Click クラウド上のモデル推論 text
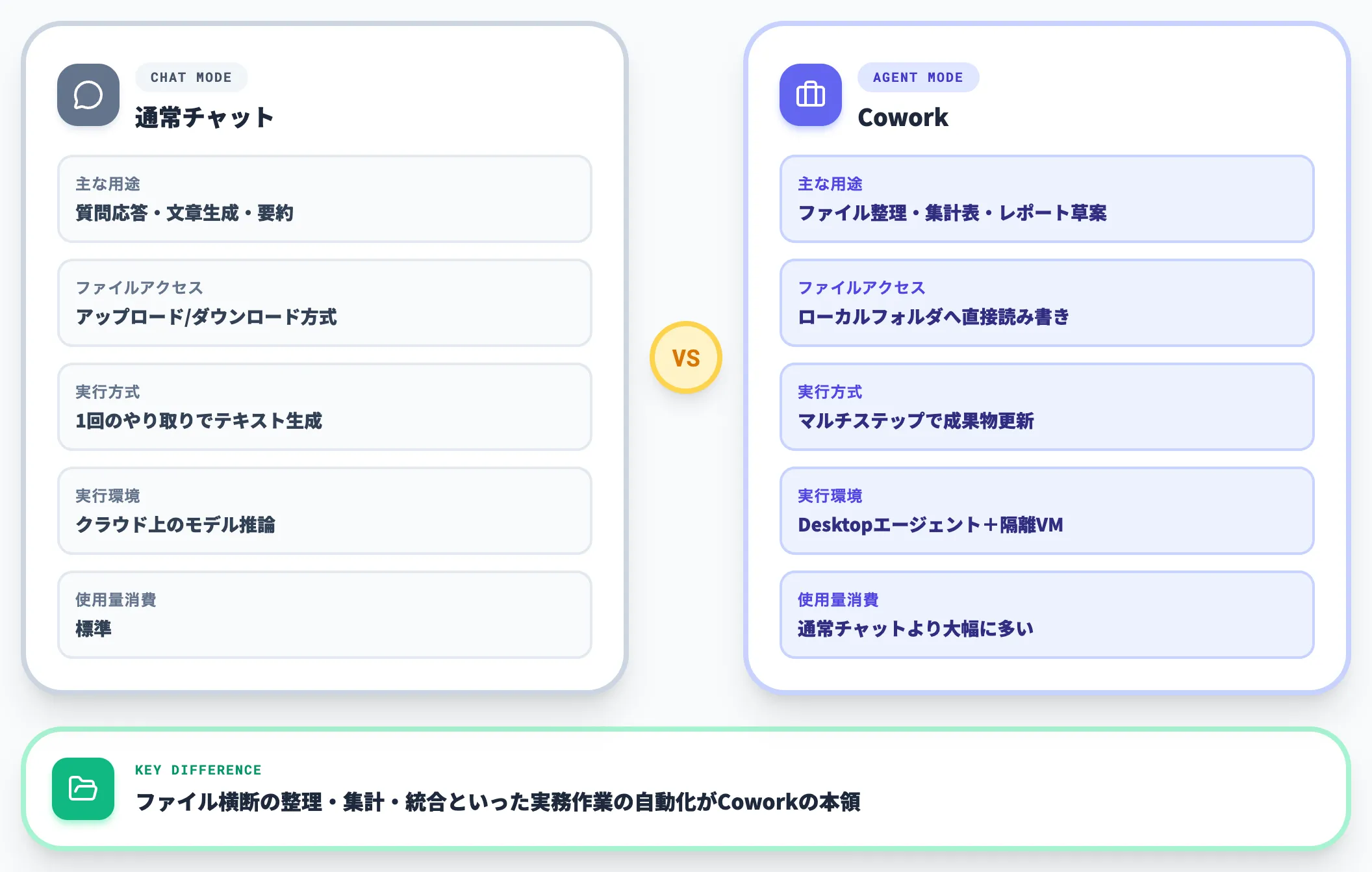The image size is (1372, 872). (175, 525)
